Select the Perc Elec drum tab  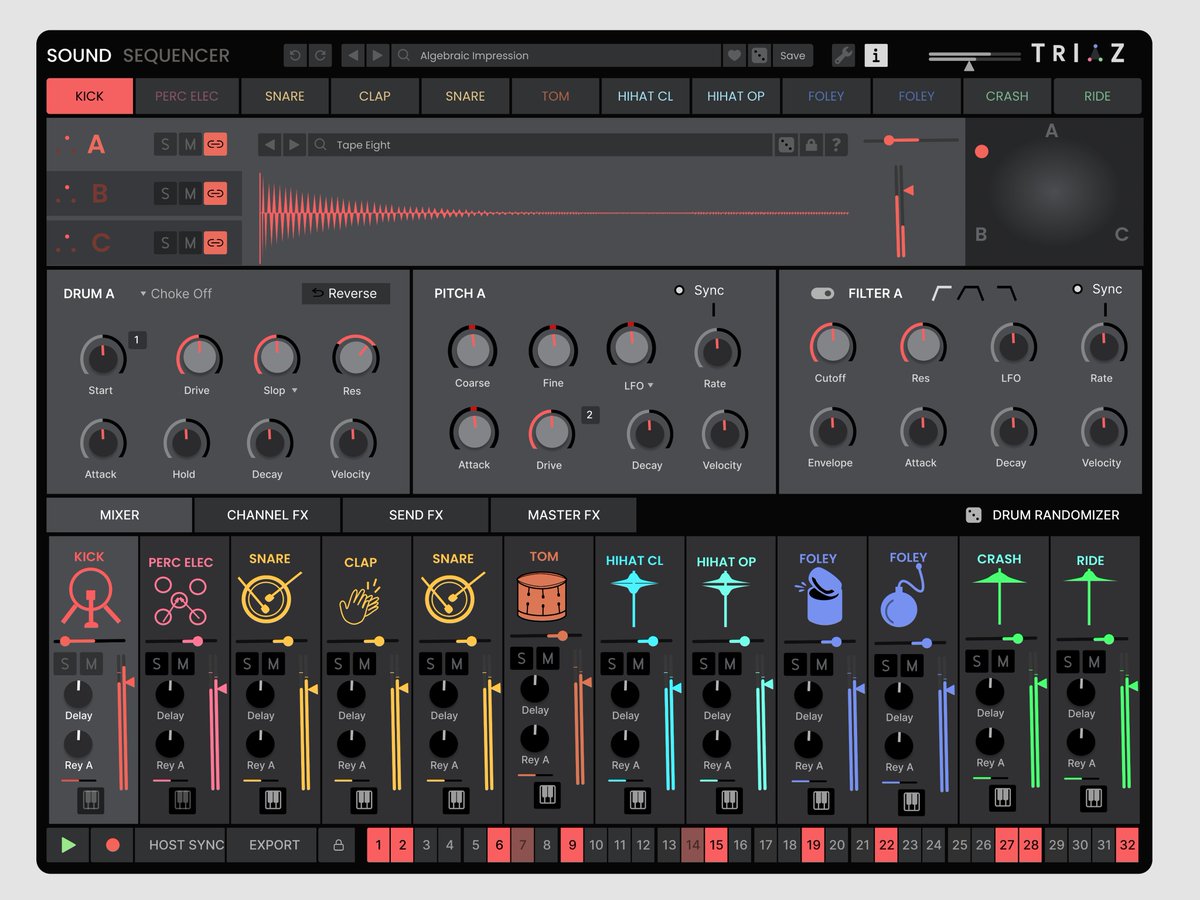click(x=186, y=97)
